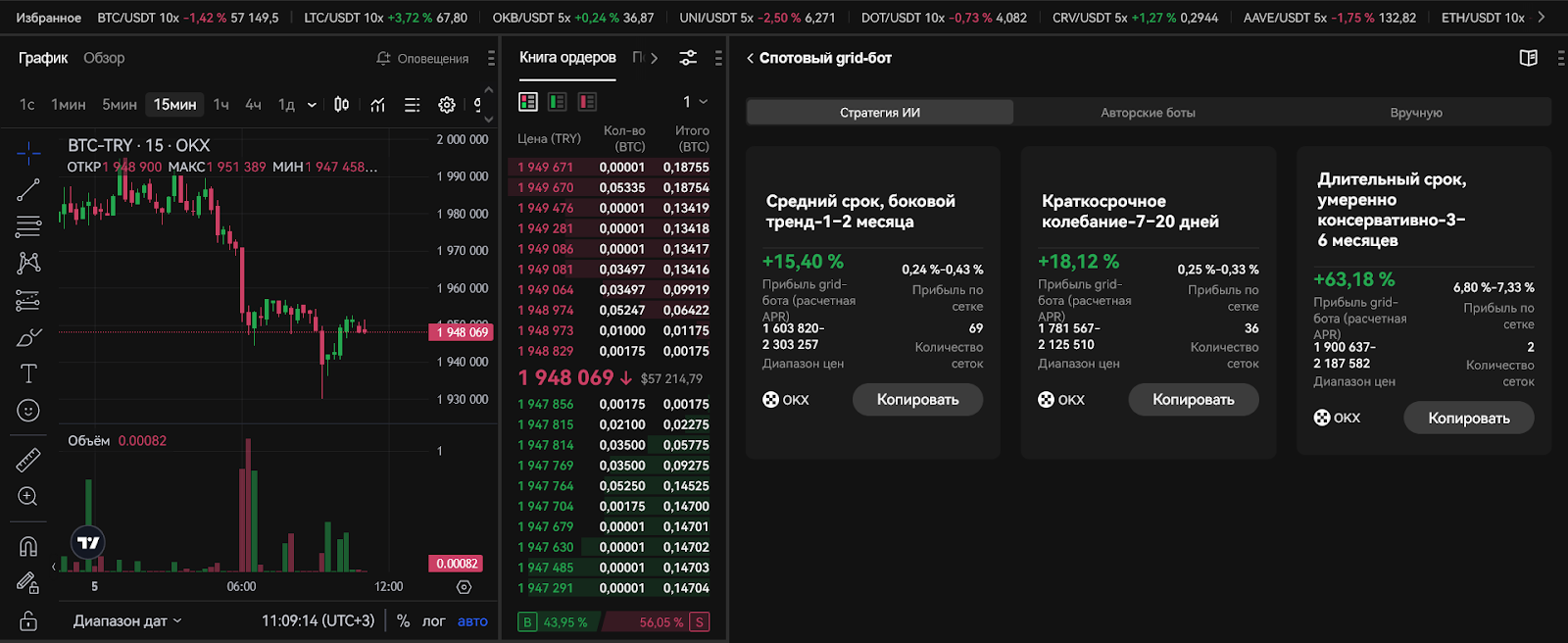Open the grid bot guide book icon

click(1528, 58)
